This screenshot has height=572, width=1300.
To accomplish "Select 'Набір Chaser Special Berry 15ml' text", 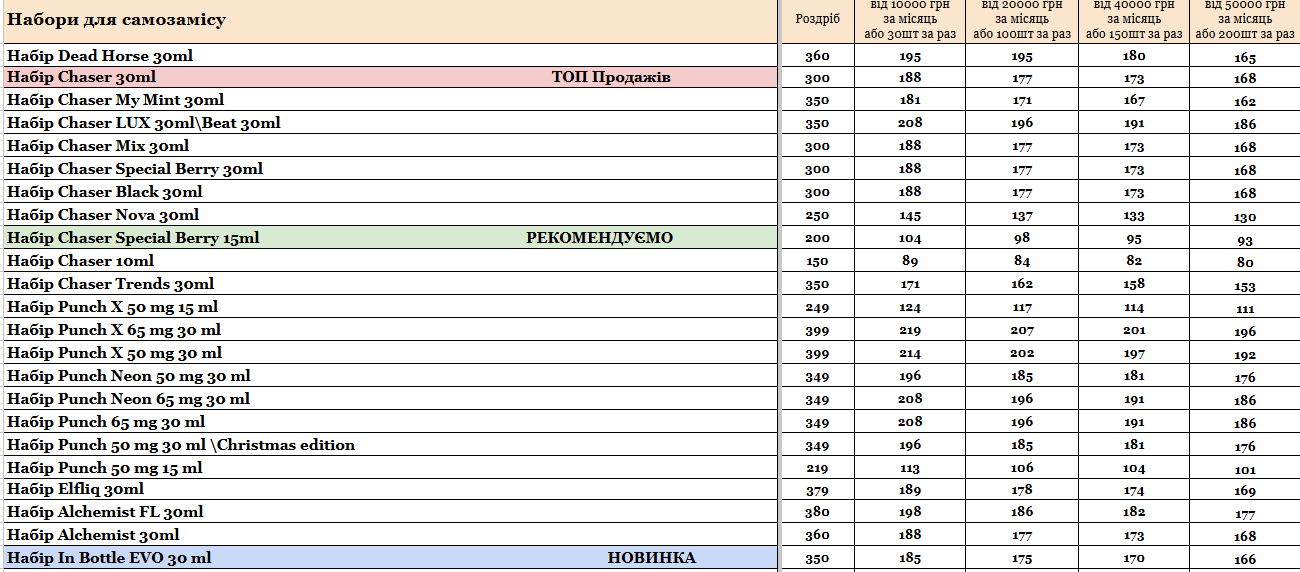I will click(133, 238).
